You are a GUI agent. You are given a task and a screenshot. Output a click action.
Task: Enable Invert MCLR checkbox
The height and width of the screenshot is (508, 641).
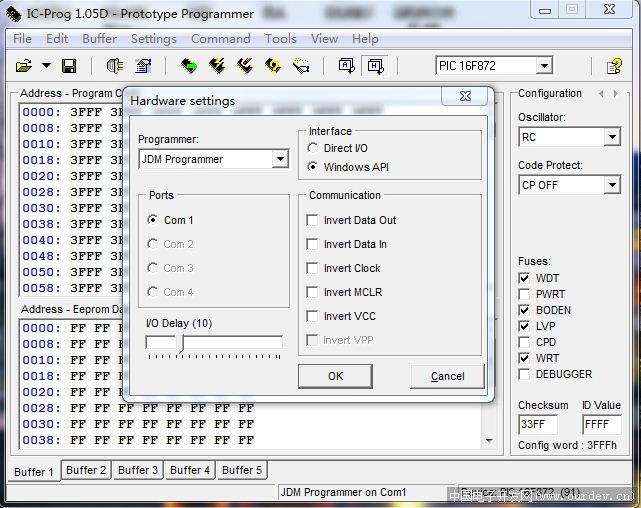click(312, 292)
